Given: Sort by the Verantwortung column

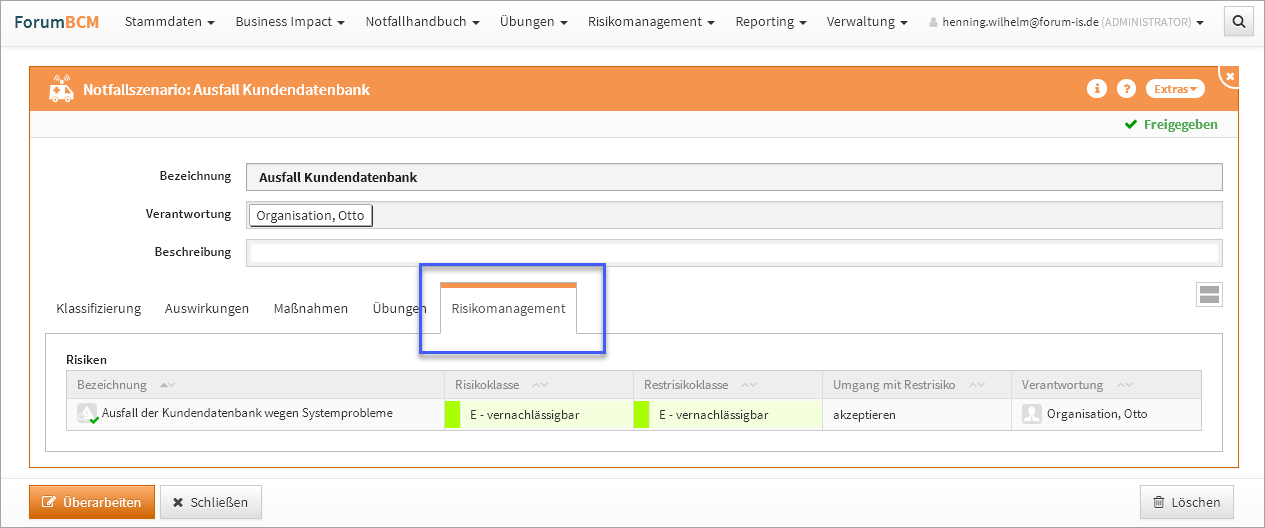Looking at the screenshot, I should 1106,385.
